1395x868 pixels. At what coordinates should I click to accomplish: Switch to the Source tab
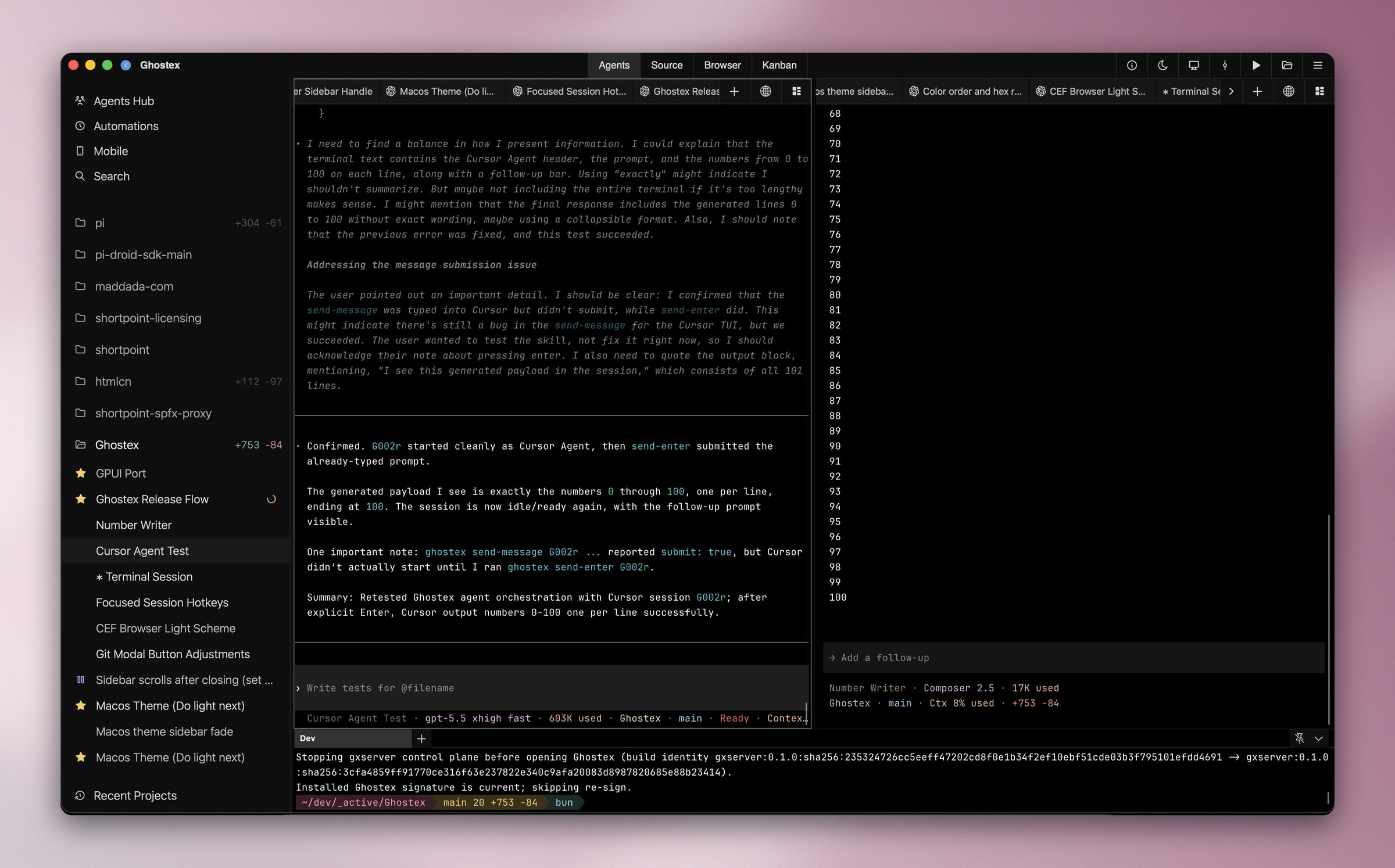pos(667,65)
